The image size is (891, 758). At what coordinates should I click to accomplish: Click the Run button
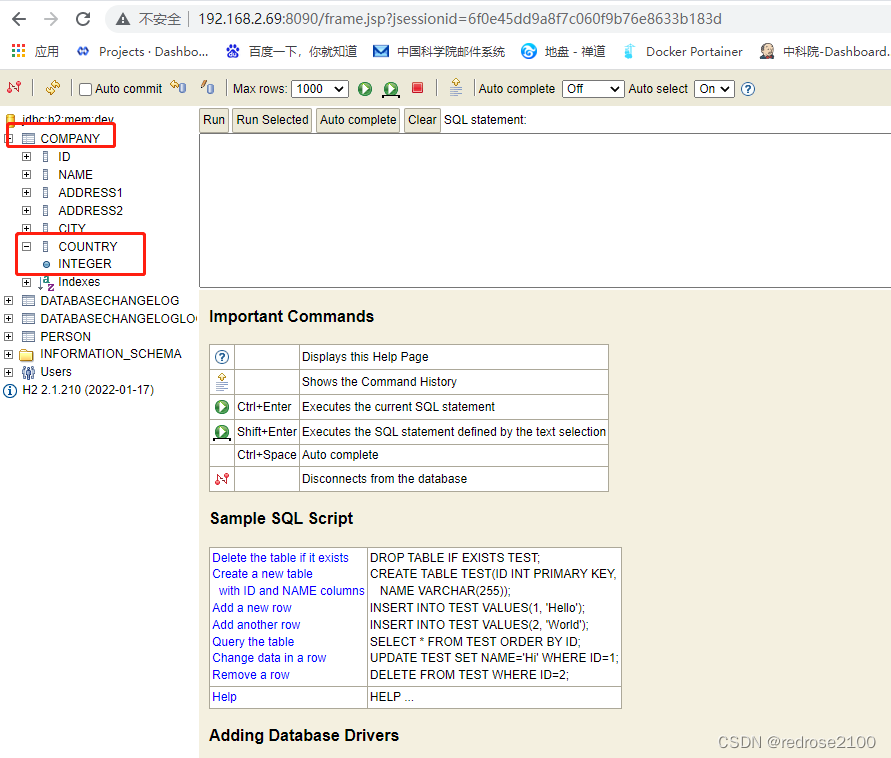click(x=213, y=120)
